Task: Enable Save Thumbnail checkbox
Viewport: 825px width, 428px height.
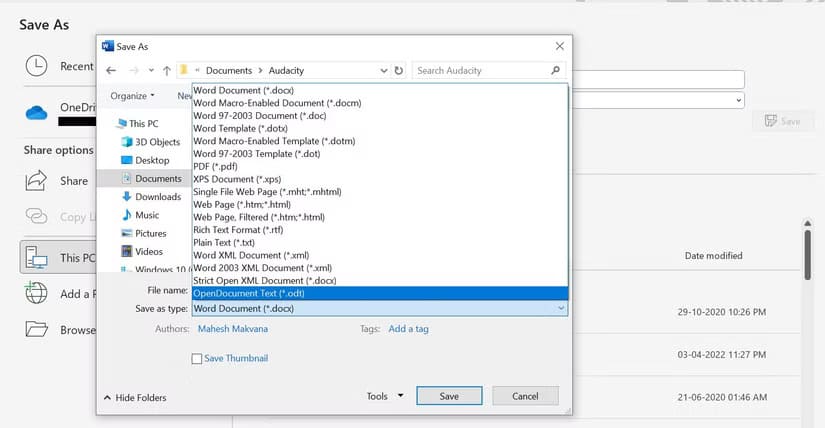Action: pos(197,359)
